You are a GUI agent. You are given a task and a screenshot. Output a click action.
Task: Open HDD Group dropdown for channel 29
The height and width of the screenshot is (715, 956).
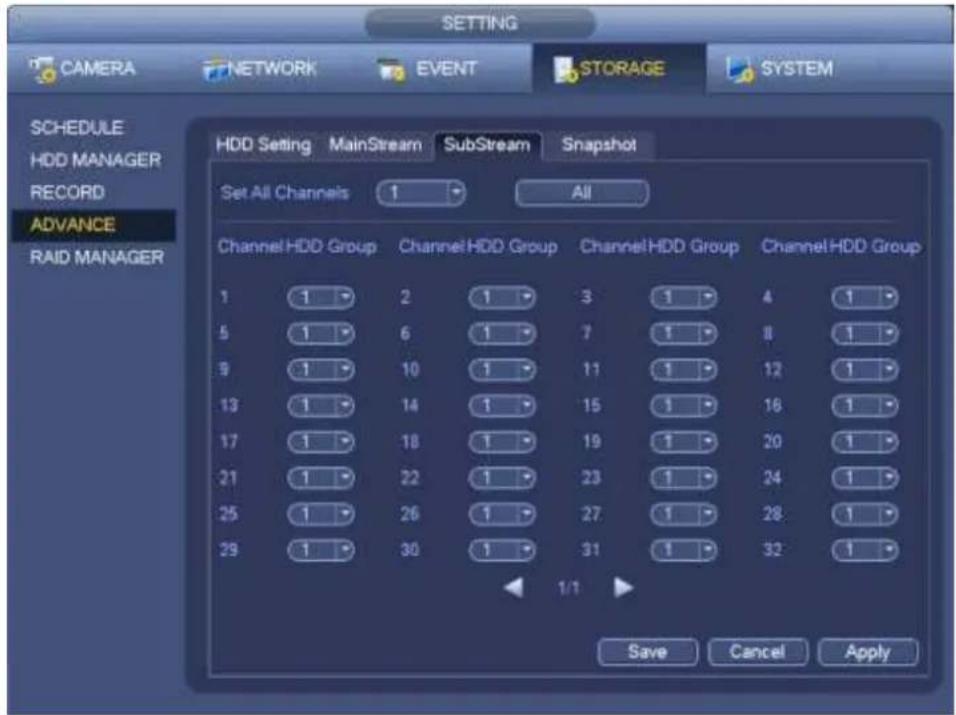point(321,550)
